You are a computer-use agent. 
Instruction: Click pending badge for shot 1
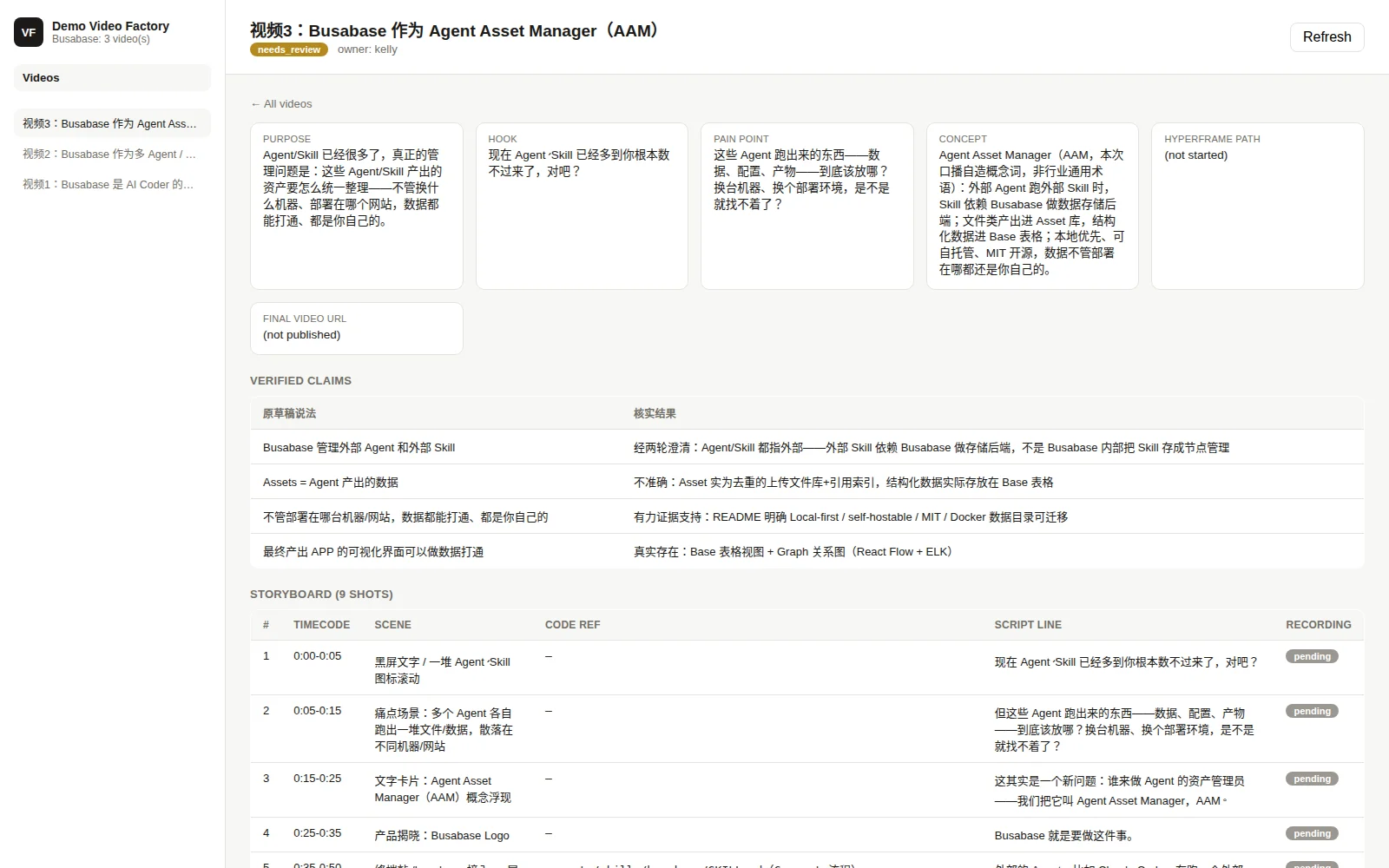[x=1312, y=656]
